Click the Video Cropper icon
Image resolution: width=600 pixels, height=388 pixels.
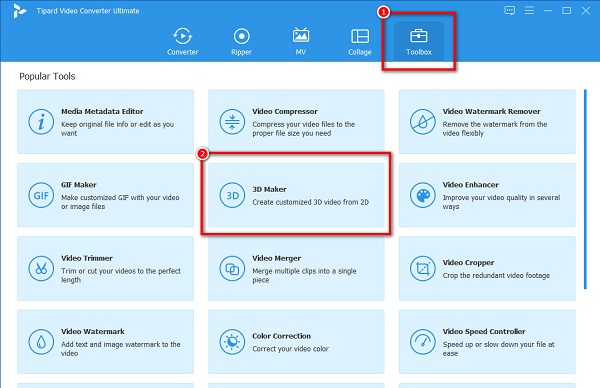click(422, 269)
